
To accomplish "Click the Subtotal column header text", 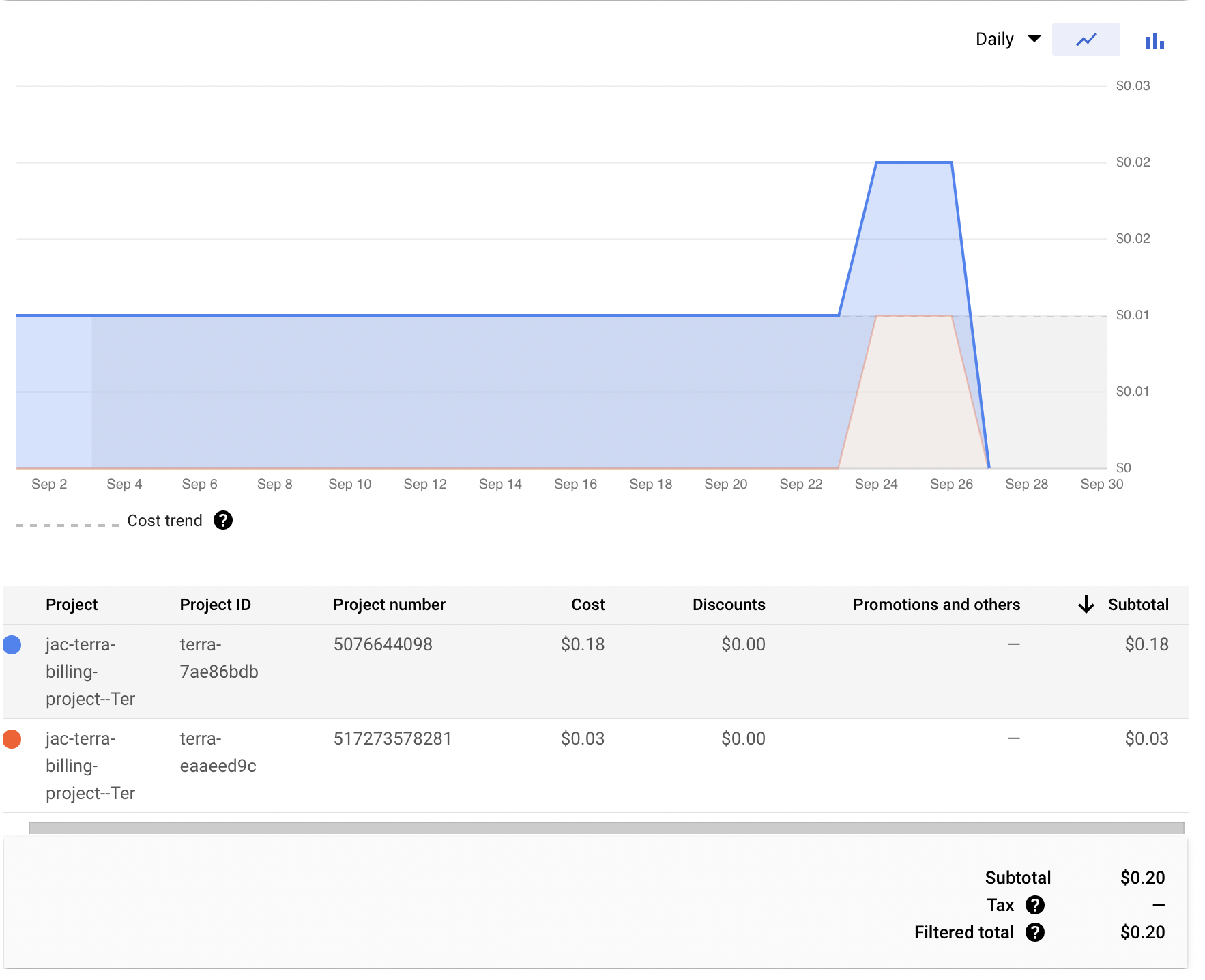I will [1138, 605].
